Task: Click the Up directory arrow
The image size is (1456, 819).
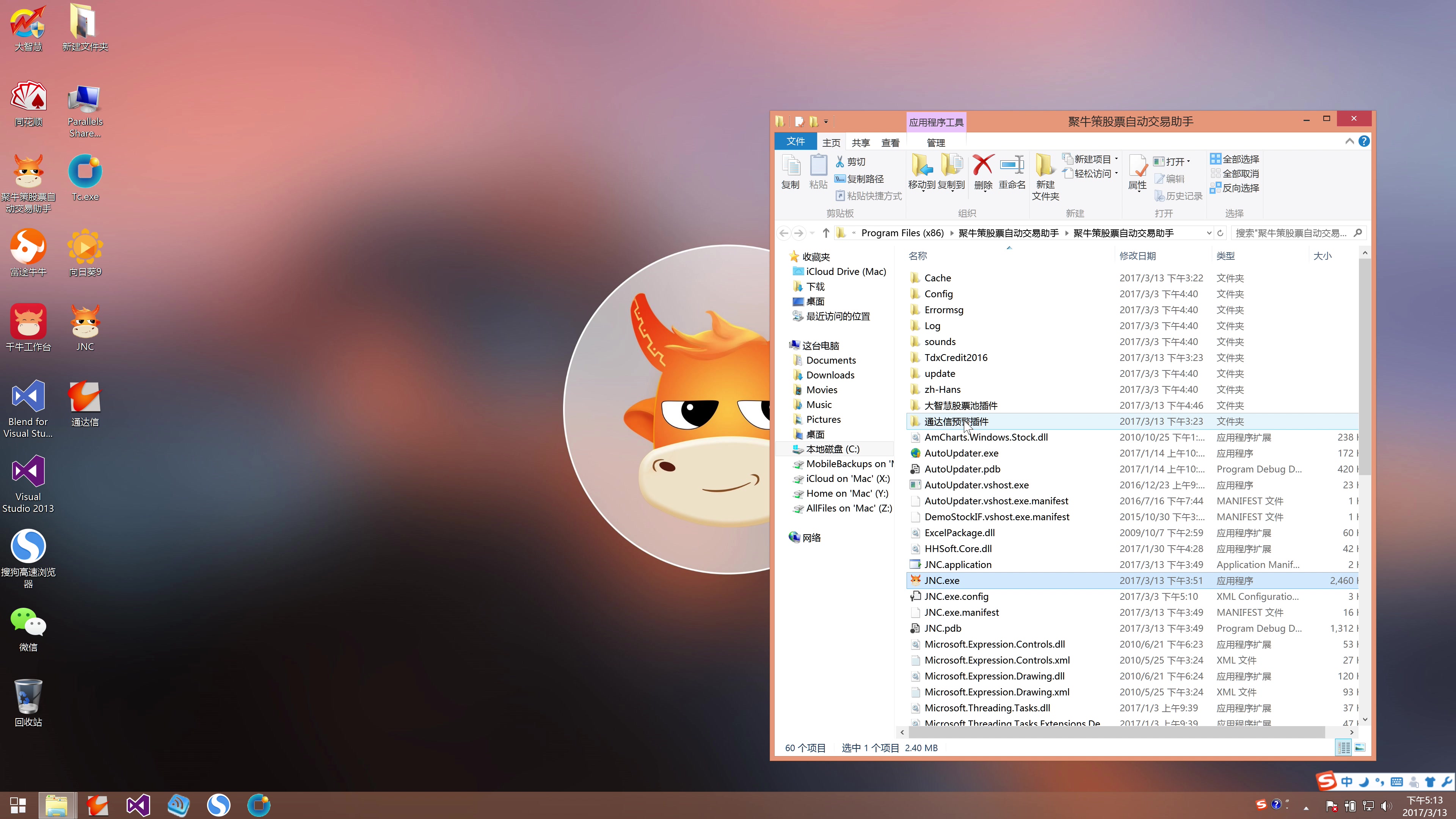Action: point(826,233)
